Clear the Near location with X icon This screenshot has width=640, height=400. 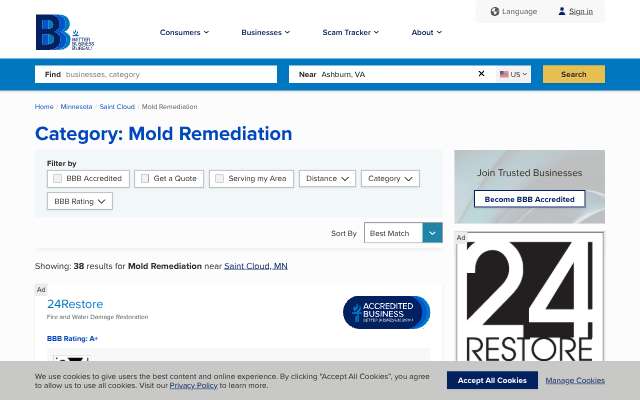pyautogui.click(x=481, y=73)
